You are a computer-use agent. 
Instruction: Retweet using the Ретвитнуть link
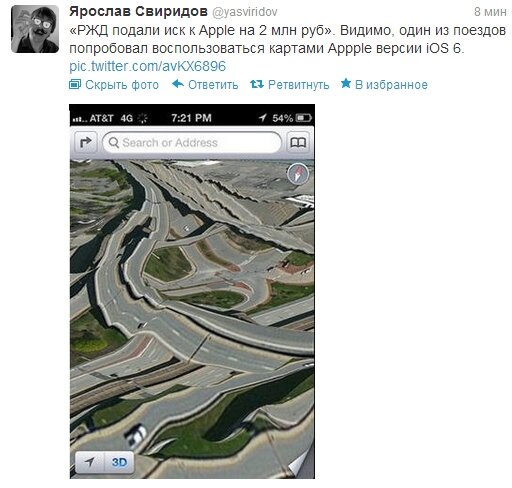click(298, 85)
